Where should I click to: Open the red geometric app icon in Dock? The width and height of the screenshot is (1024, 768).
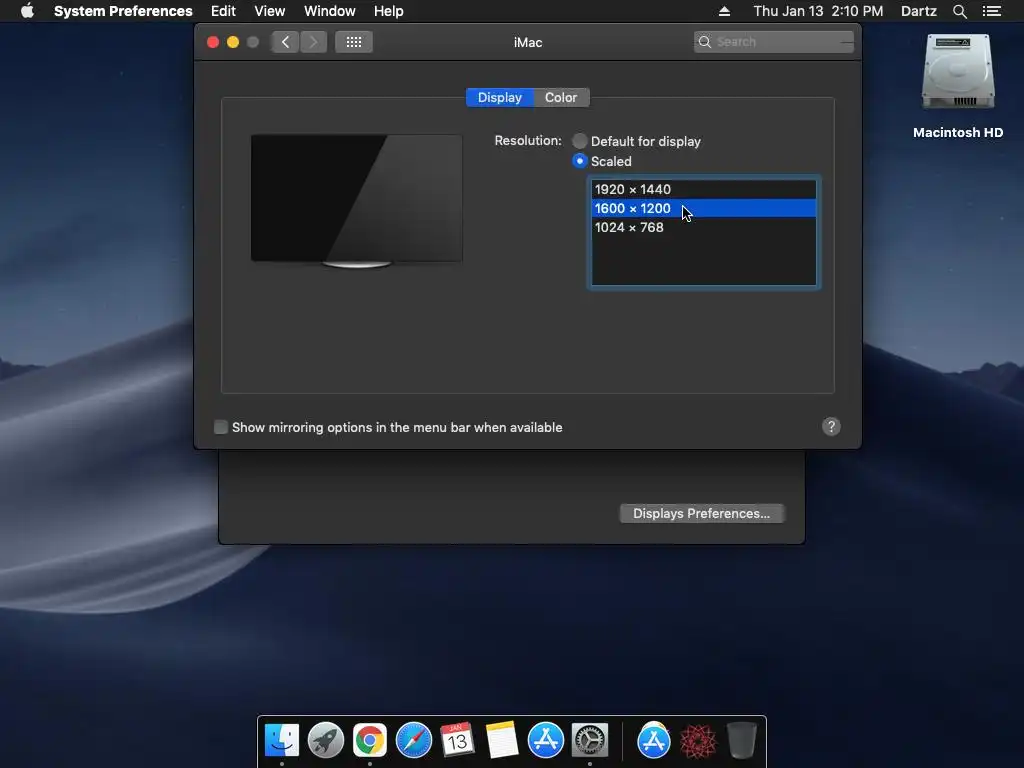pos(697,741)
